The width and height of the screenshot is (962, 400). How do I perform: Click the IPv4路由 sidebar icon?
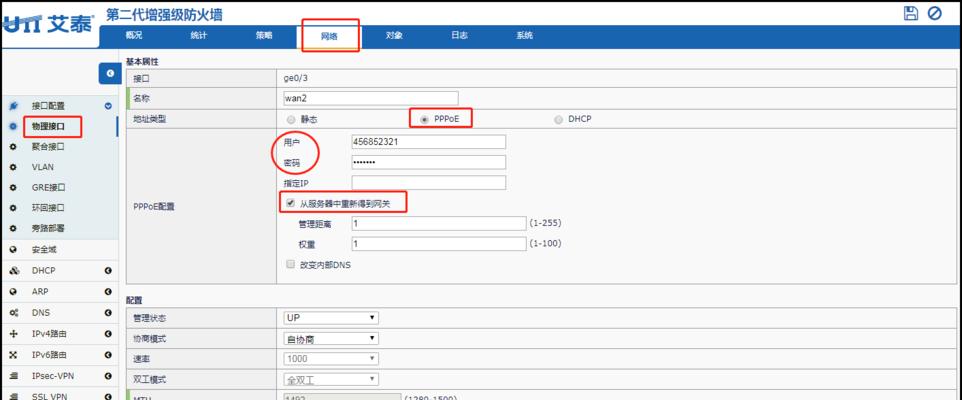[x=14, y=334]
